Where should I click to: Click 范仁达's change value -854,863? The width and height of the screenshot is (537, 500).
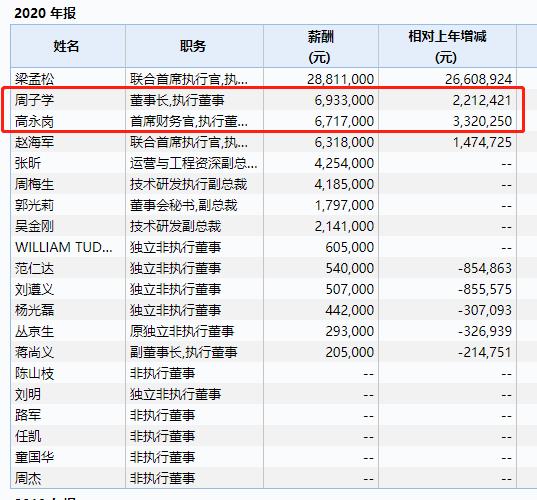[x=485, y=268]
